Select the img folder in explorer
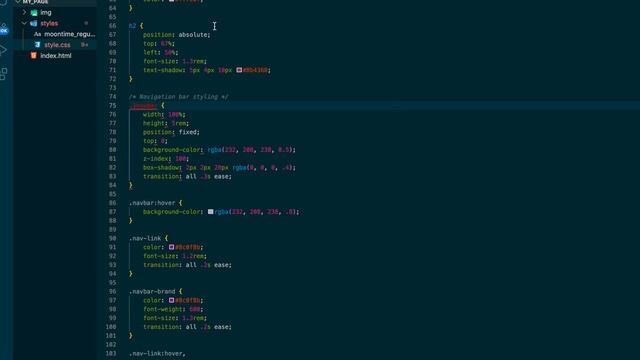Viewport: 640px width, 360px height. tap(46, 13)
